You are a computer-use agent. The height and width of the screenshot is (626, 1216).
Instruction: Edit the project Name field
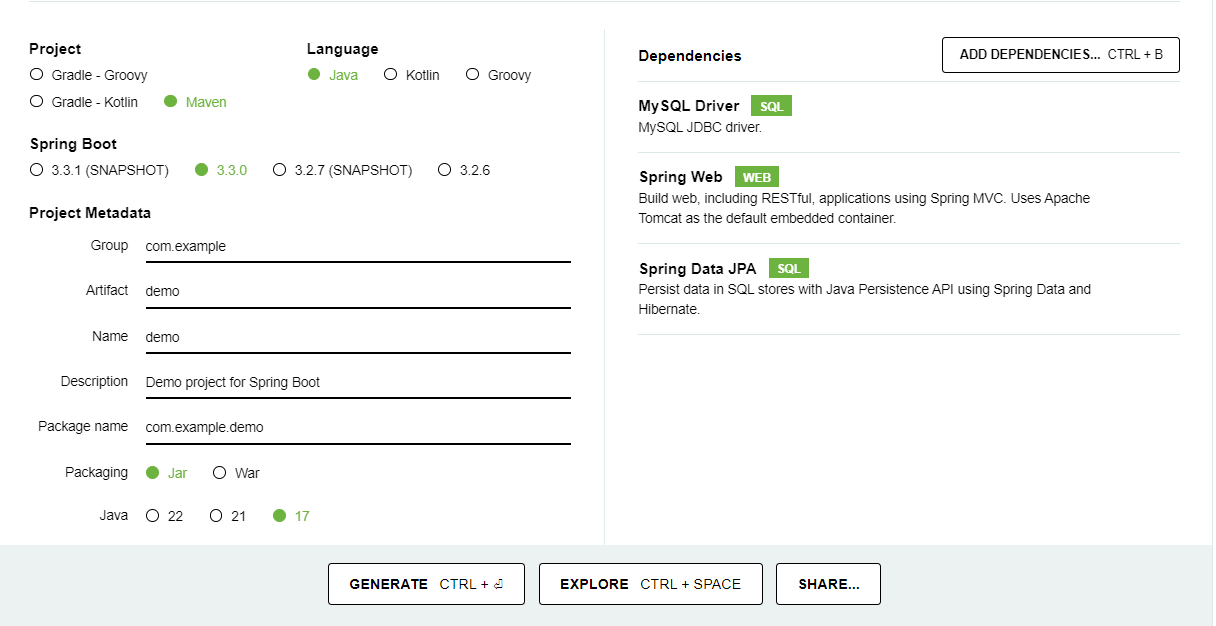357,337
